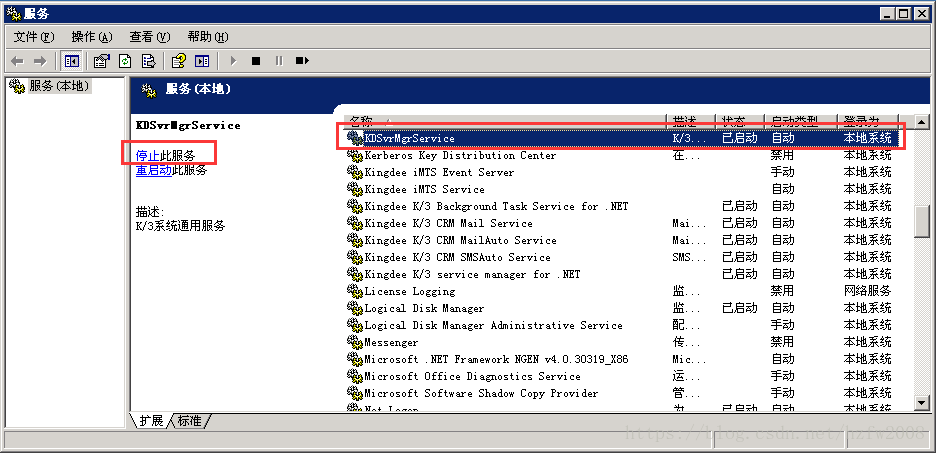Open the 帮助(H) menu
Viewport: 936px width, 453px height.
(x=208, y=37)
